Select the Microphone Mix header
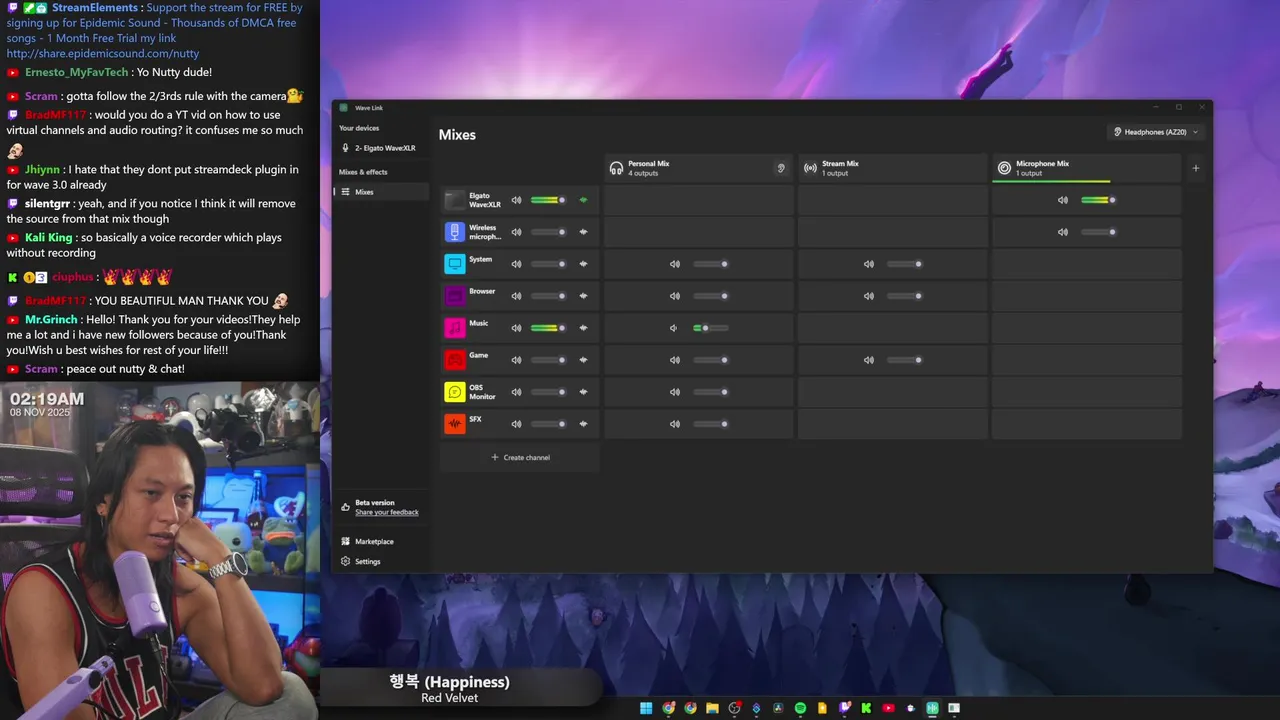The height and width of the screenshot is (720, 1280). pos(1087,168)
